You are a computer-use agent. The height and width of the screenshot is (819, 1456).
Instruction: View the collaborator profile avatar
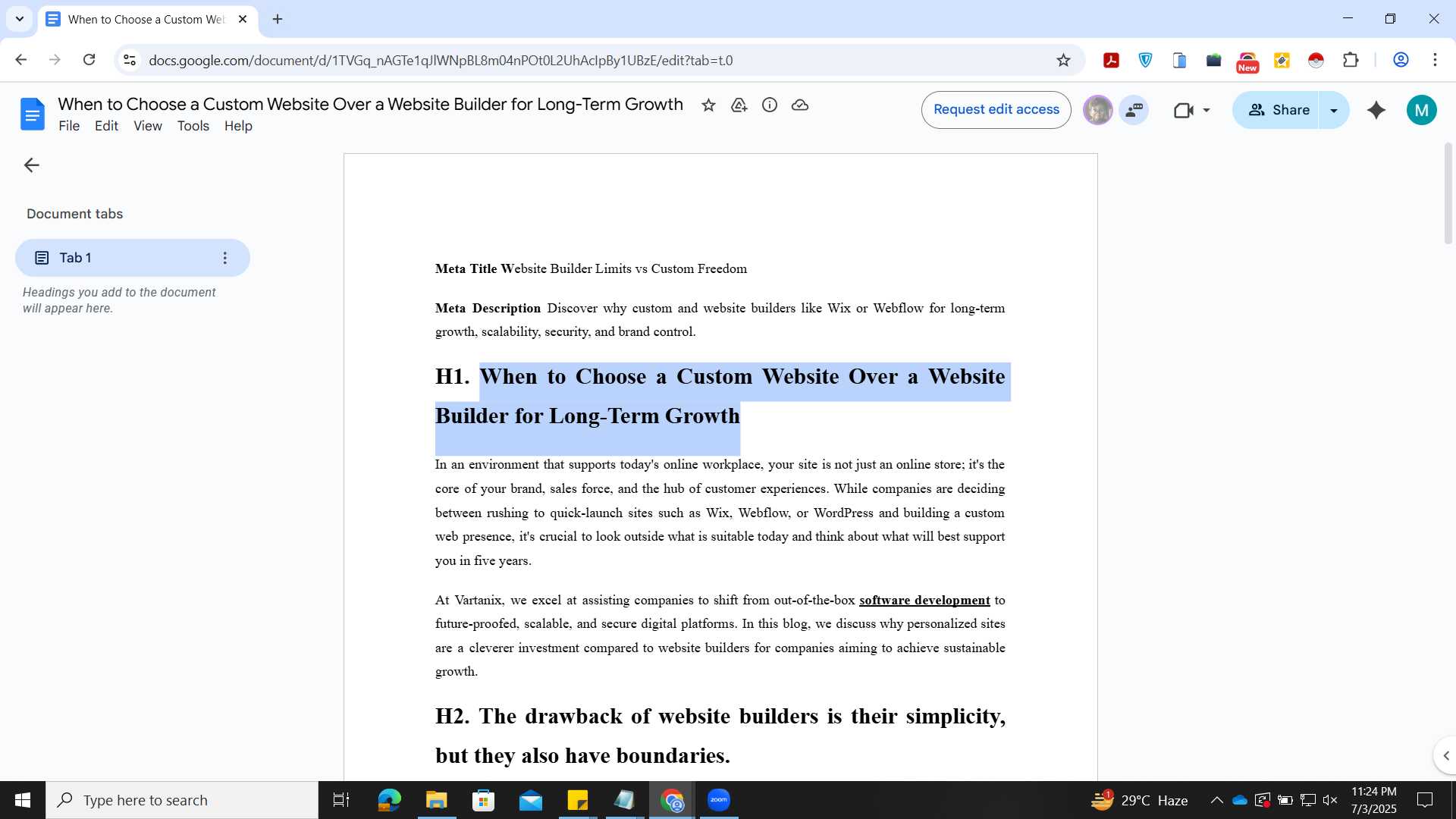click(x=1097, y=111)
